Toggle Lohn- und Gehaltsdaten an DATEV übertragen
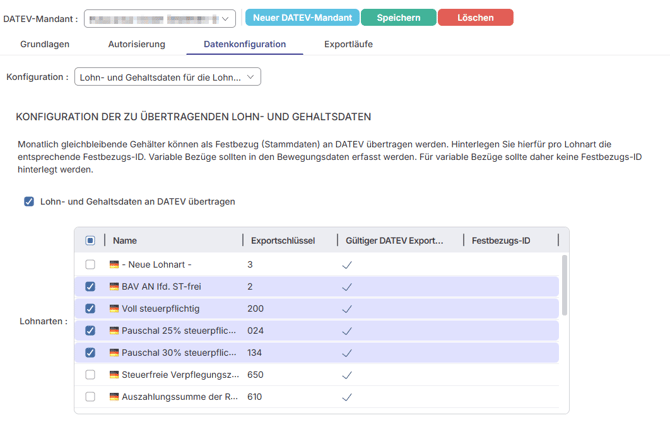This screenshot has height=425, width=670. coord(29,202)
